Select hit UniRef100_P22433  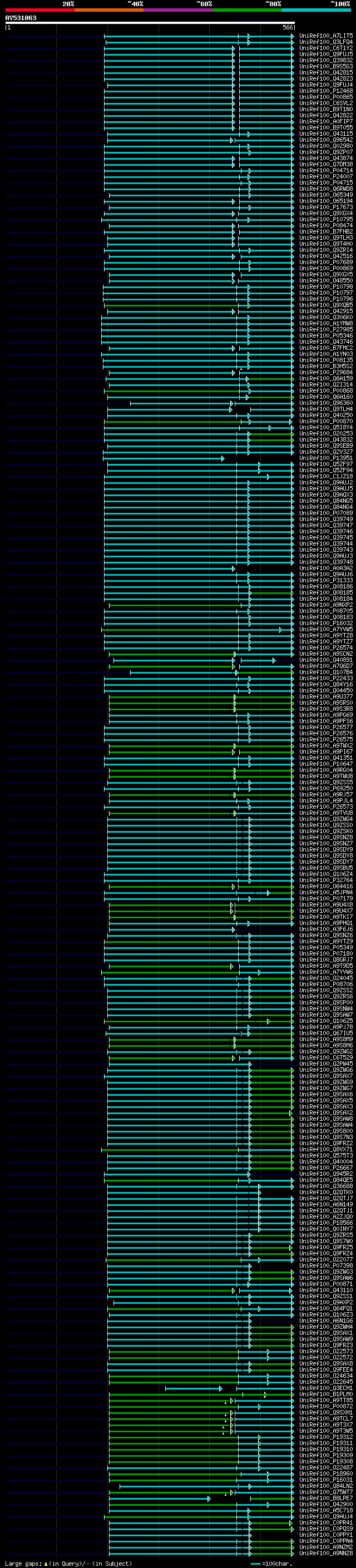pos(326,678)
